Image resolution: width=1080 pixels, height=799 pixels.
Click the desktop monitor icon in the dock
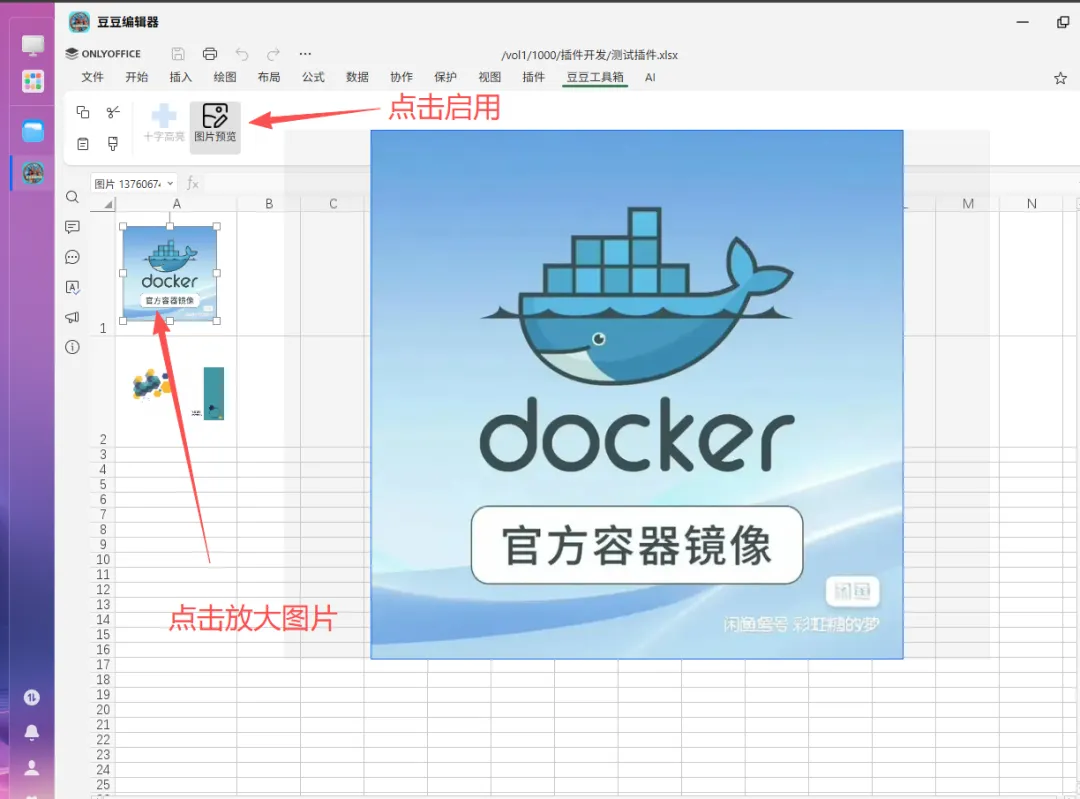(32, 45)
